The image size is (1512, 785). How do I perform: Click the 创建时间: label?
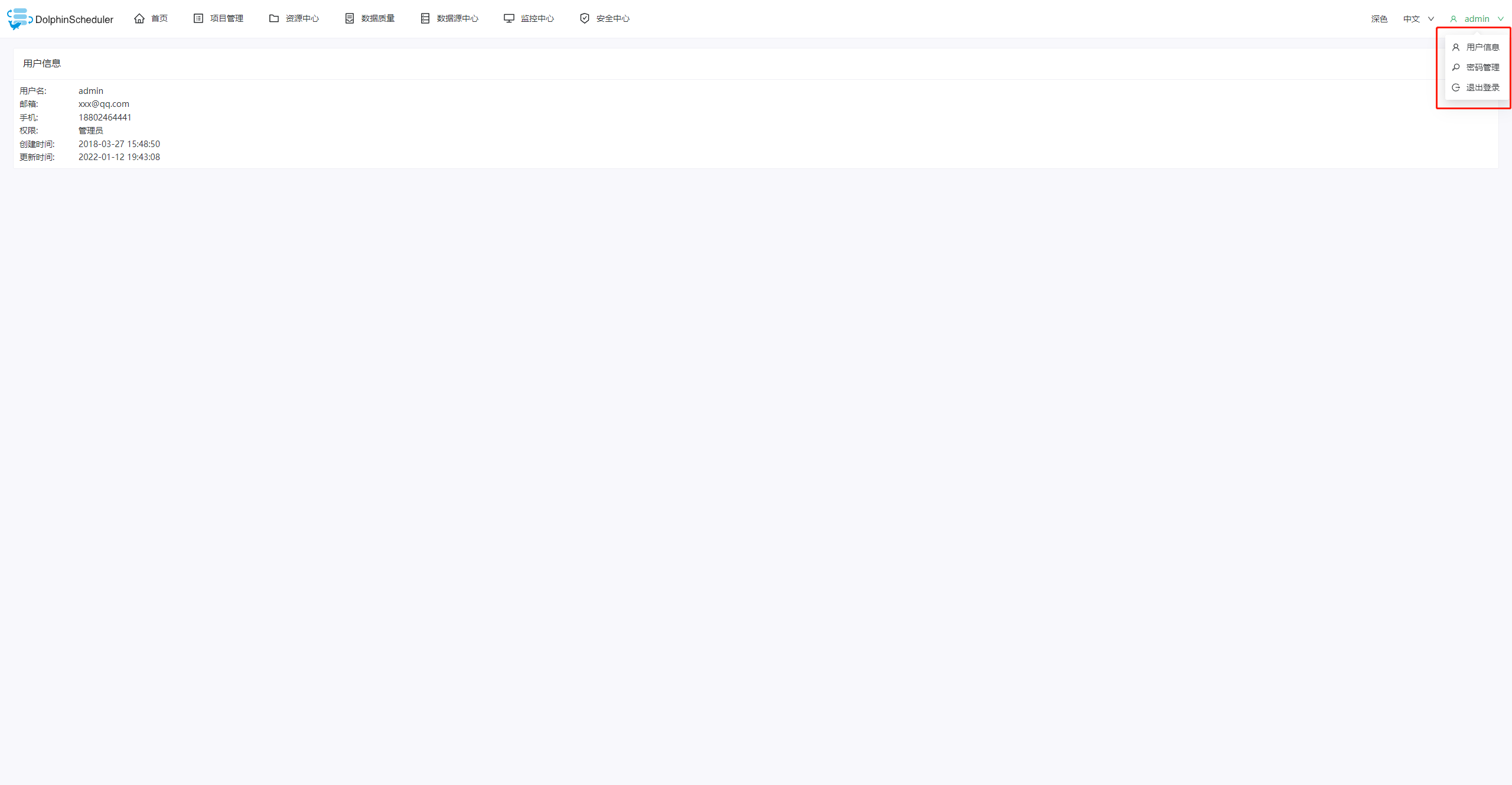37,144
